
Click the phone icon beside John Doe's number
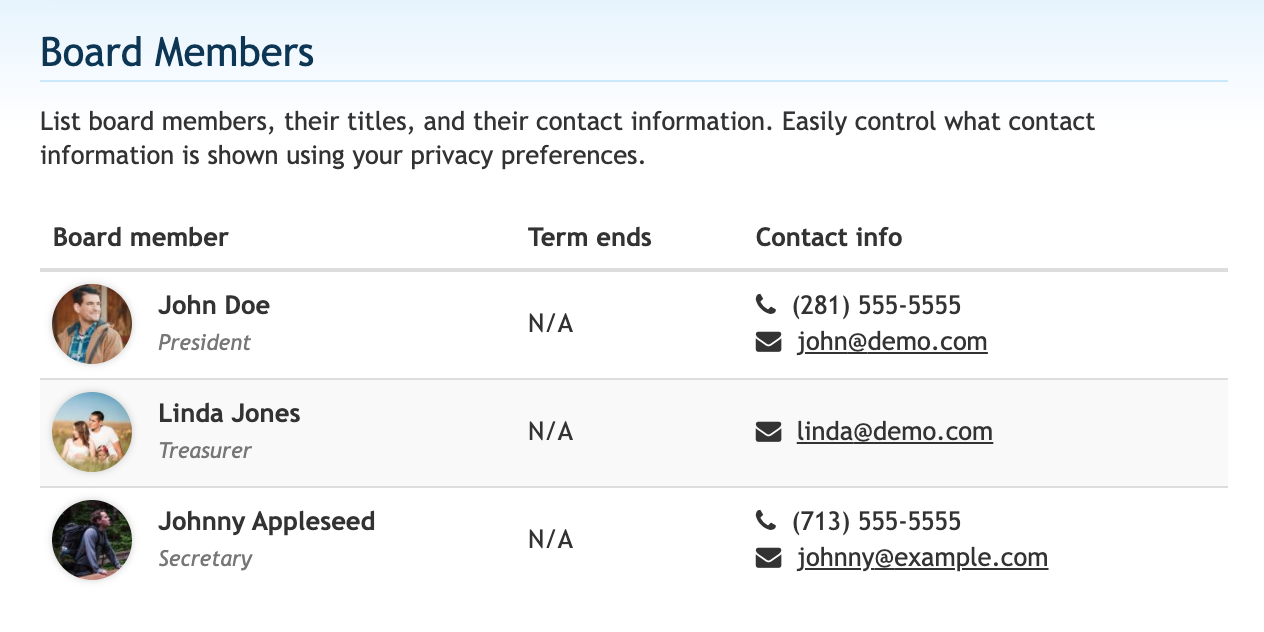coord(765,304)
